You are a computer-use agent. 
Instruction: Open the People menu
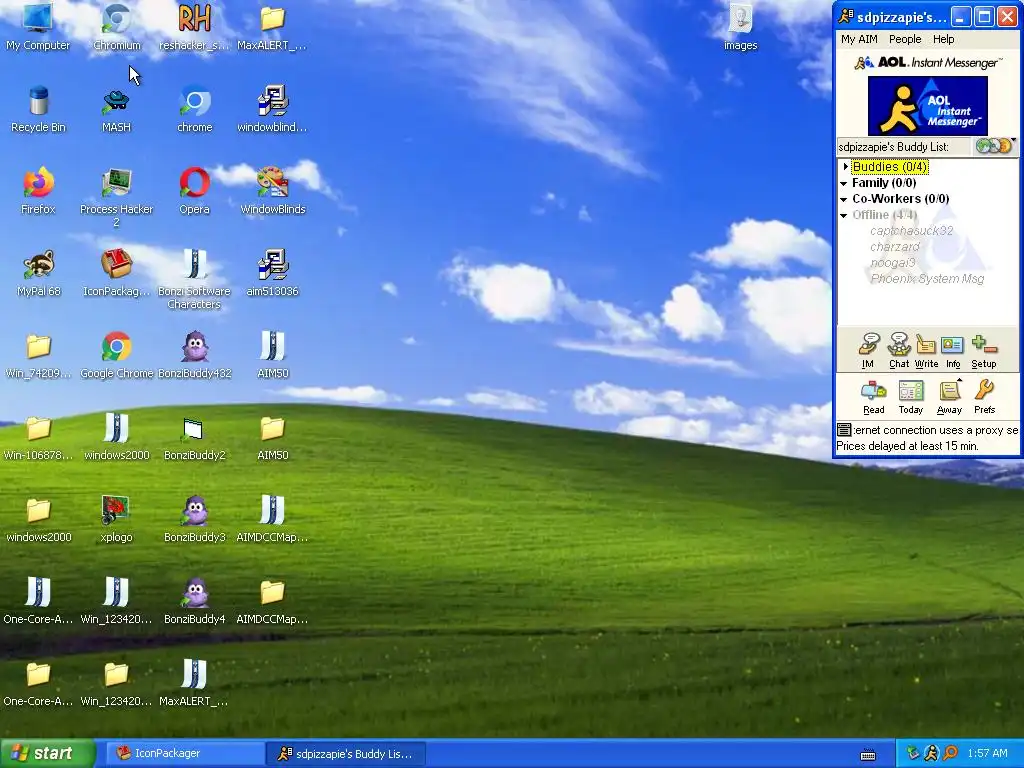pyautogui.click(x=904, y=39)
